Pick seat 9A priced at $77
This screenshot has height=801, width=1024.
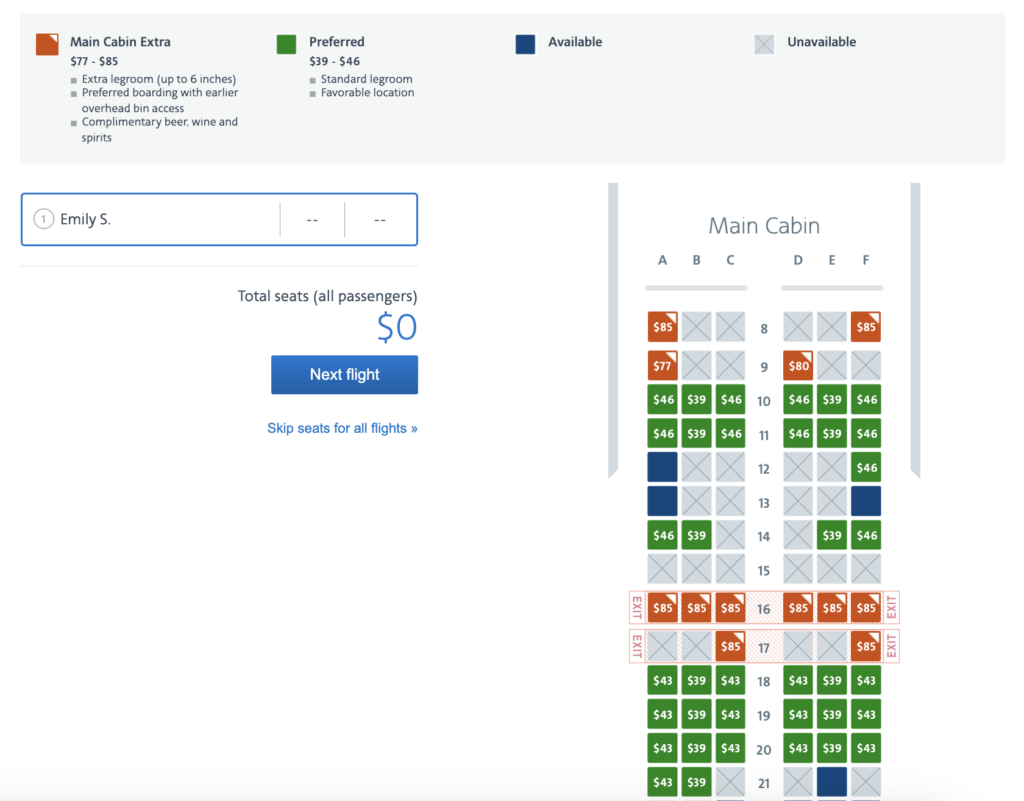662,366
